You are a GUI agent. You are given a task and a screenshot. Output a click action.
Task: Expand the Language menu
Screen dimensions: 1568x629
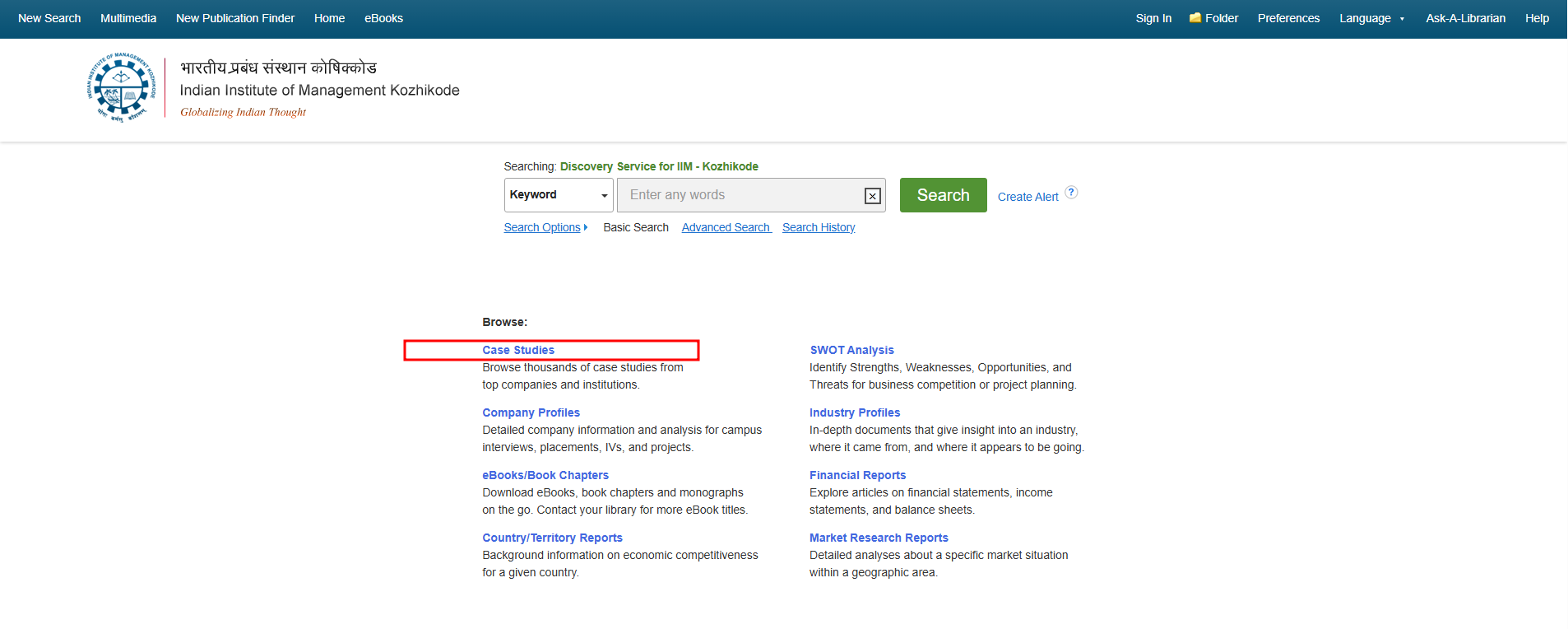pos(1371,18)
